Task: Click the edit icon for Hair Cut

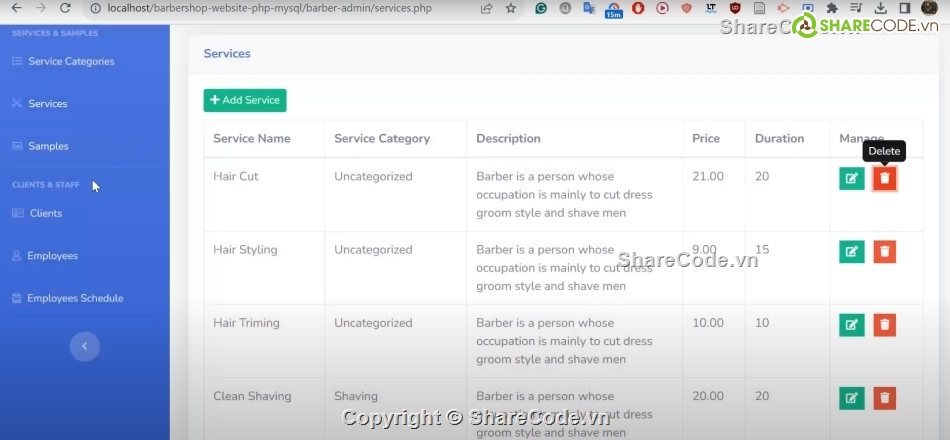Action: pyautogui.click(x=851, y=179)
